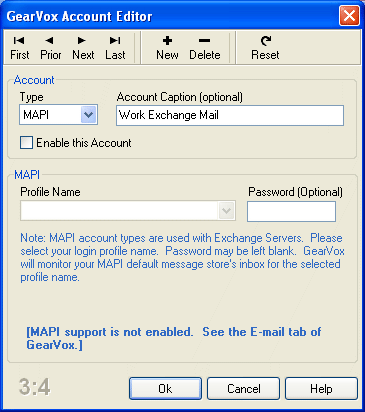Viewport: 365px width, 412px height.
Task: Go to the Prior account record
Action: point(50,48)
